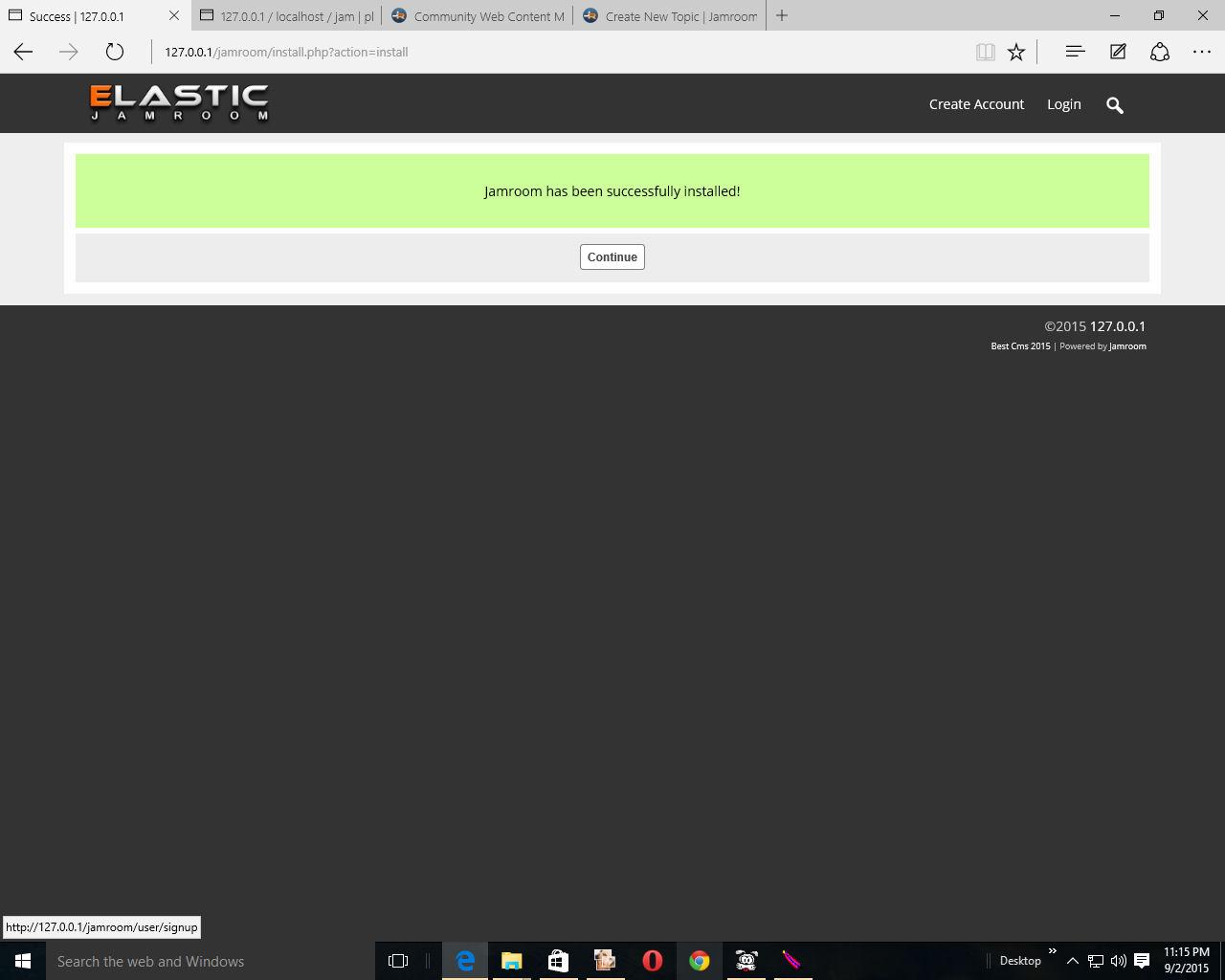Image resolution: width=1225 pixels, height=980 pixels.
Task: Open the Best Cms 2015 footer link
Action: click(1020, 346)
